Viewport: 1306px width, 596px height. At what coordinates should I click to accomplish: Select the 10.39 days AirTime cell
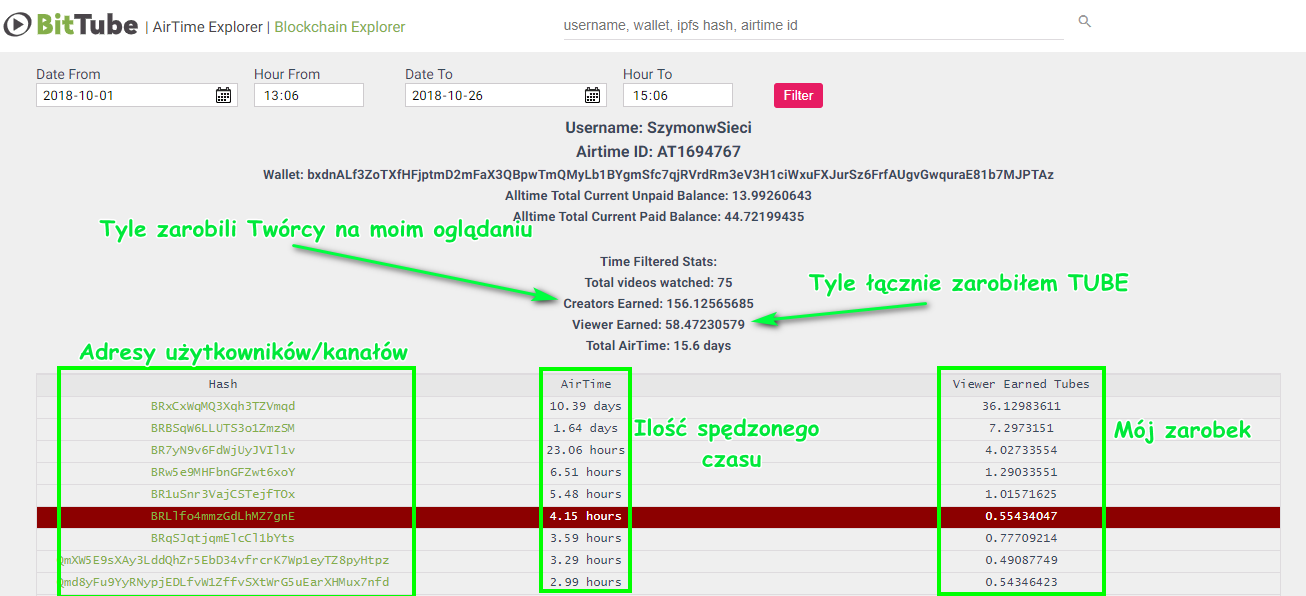(585, 406)
